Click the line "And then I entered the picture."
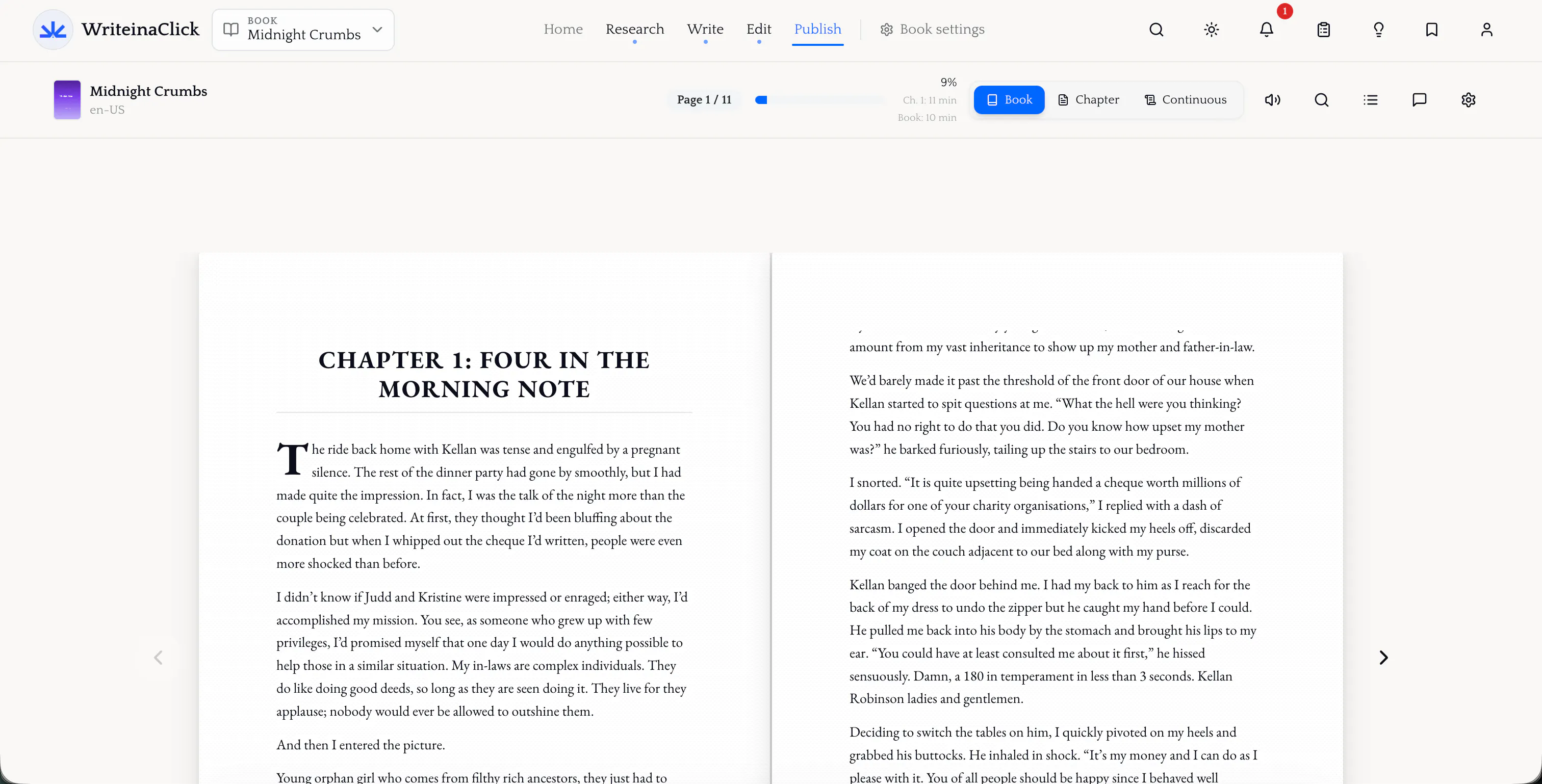Screen dimensions: 1542x784 tap(361, 745)
